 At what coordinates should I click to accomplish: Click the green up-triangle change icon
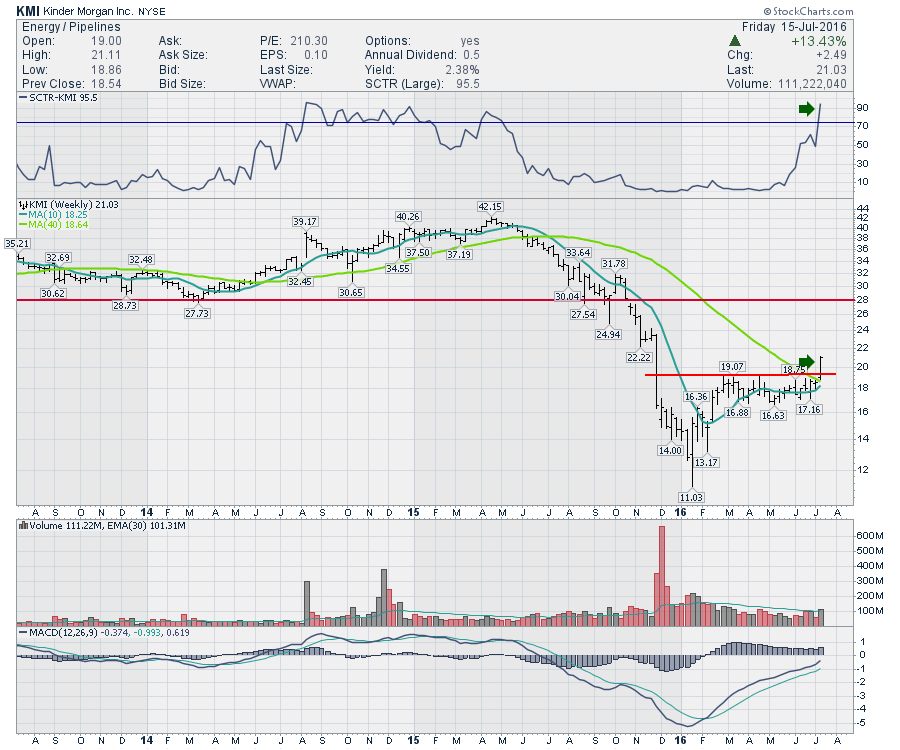[734, 41]
